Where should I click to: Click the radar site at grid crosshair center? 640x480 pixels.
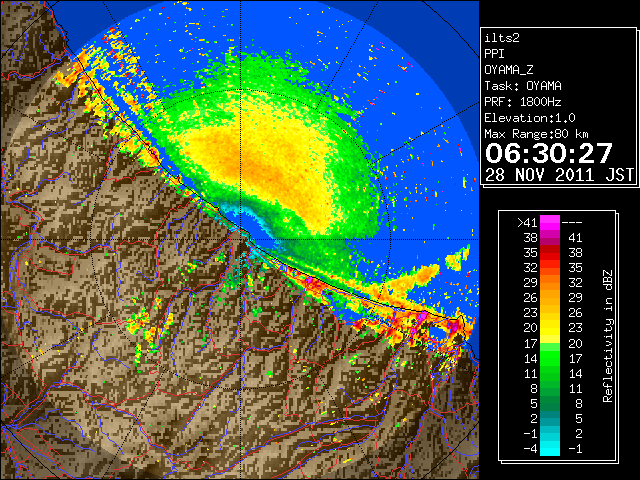tap(240, 239)
